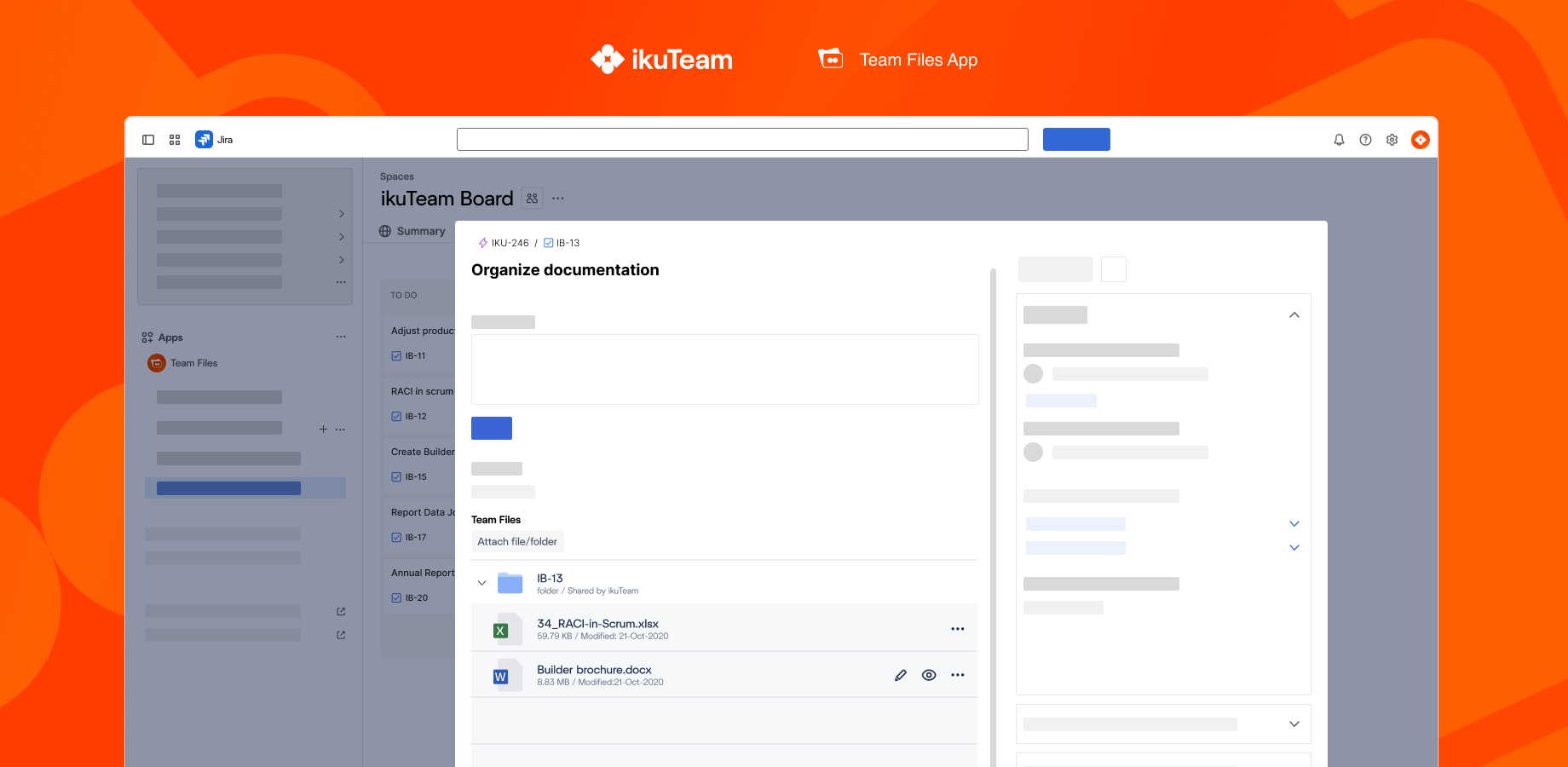1568x767 pixels.
Task: Click the Attach file/folder button
Action: click(517, 541)
